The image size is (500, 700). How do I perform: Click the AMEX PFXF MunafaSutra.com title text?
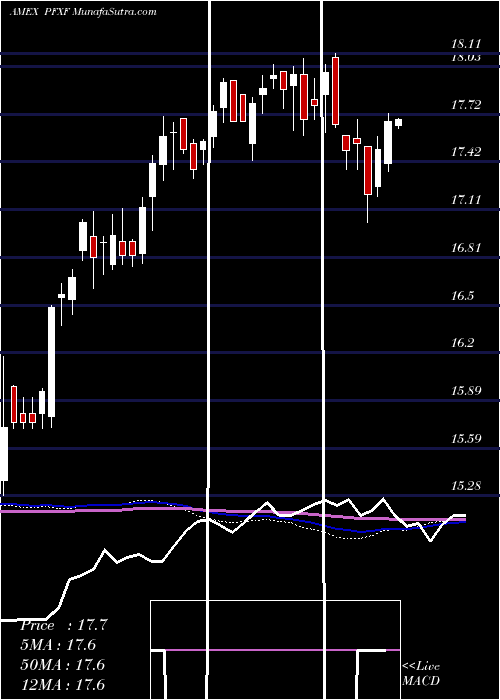[83, 12]
